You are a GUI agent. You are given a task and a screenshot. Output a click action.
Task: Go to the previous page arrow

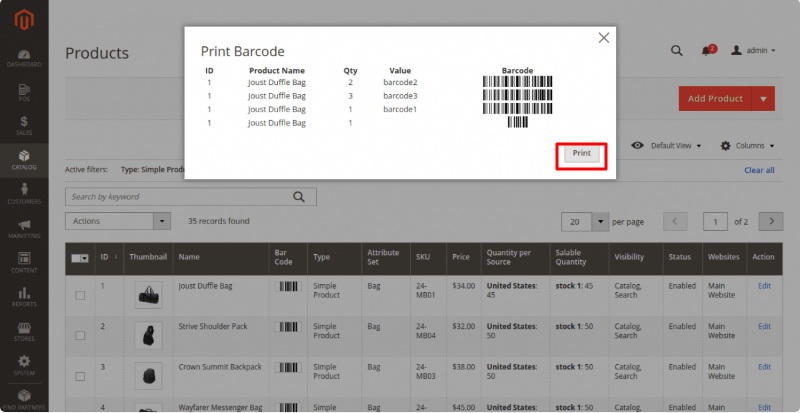tap(675, 222)
